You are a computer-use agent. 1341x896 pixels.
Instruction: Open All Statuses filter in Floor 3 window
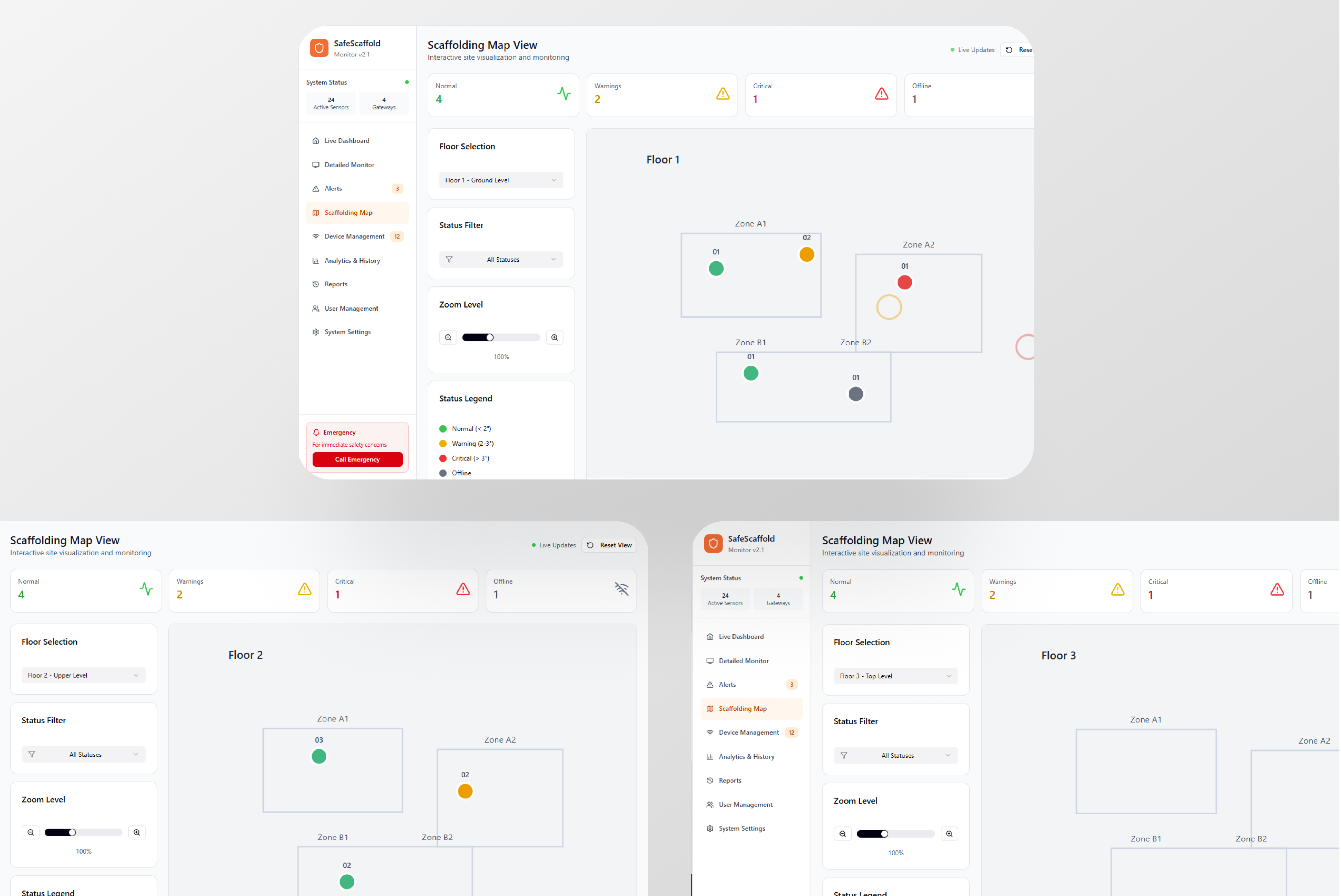tap(896, 756)
